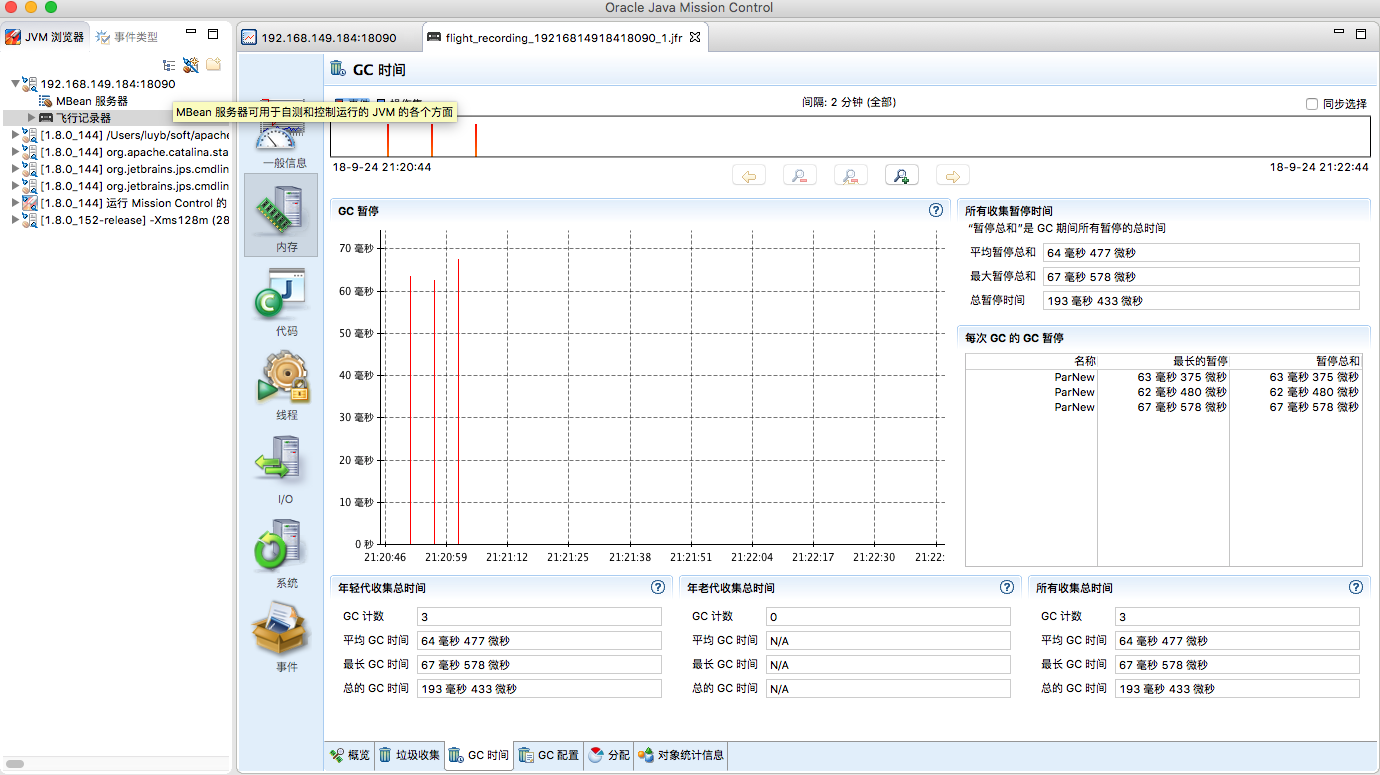Screen dimensions: 1380x775
Task: Click the 最大暂停总和 value field
Action: (x=1200, y=276)
